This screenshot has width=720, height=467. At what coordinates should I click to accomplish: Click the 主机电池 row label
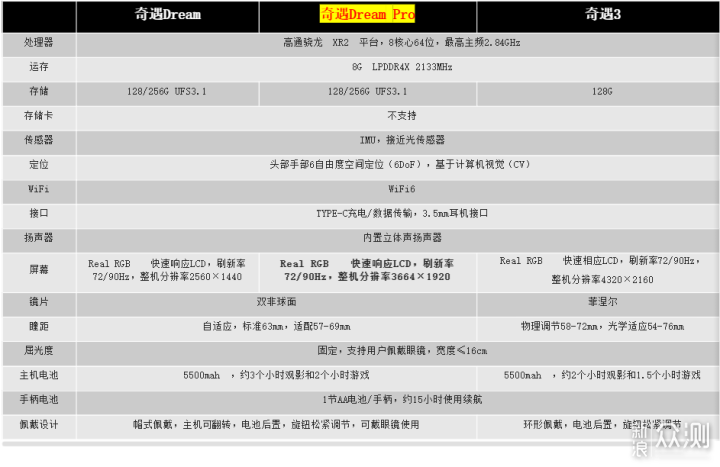[39, 376]
